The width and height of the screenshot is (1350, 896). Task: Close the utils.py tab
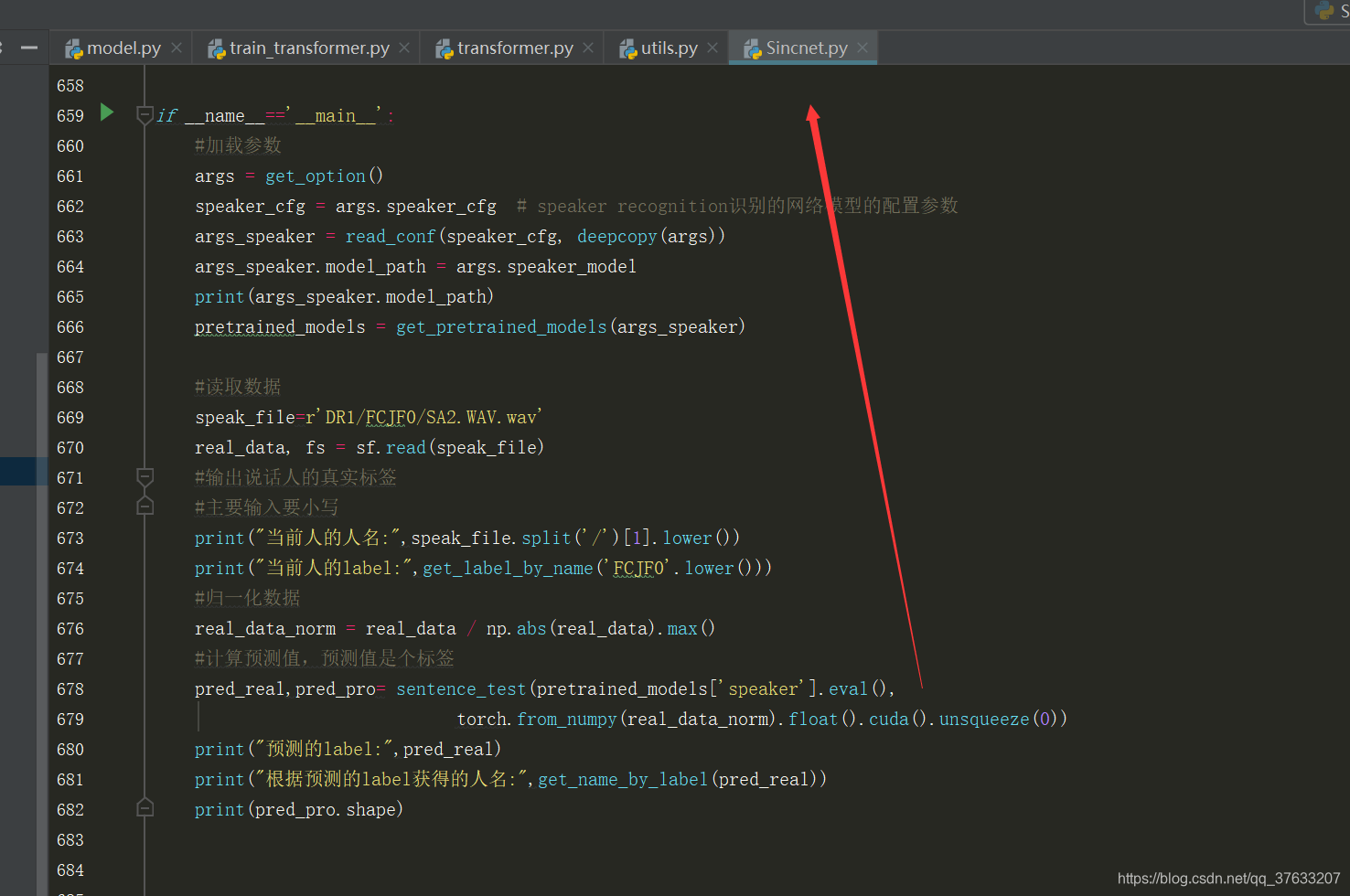coord(712,48)
